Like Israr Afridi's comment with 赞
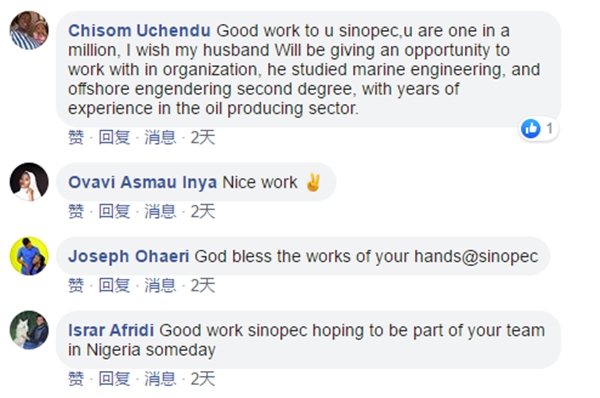Image resolution: width=600 pixels, height=398 pixels. (76, 379)
